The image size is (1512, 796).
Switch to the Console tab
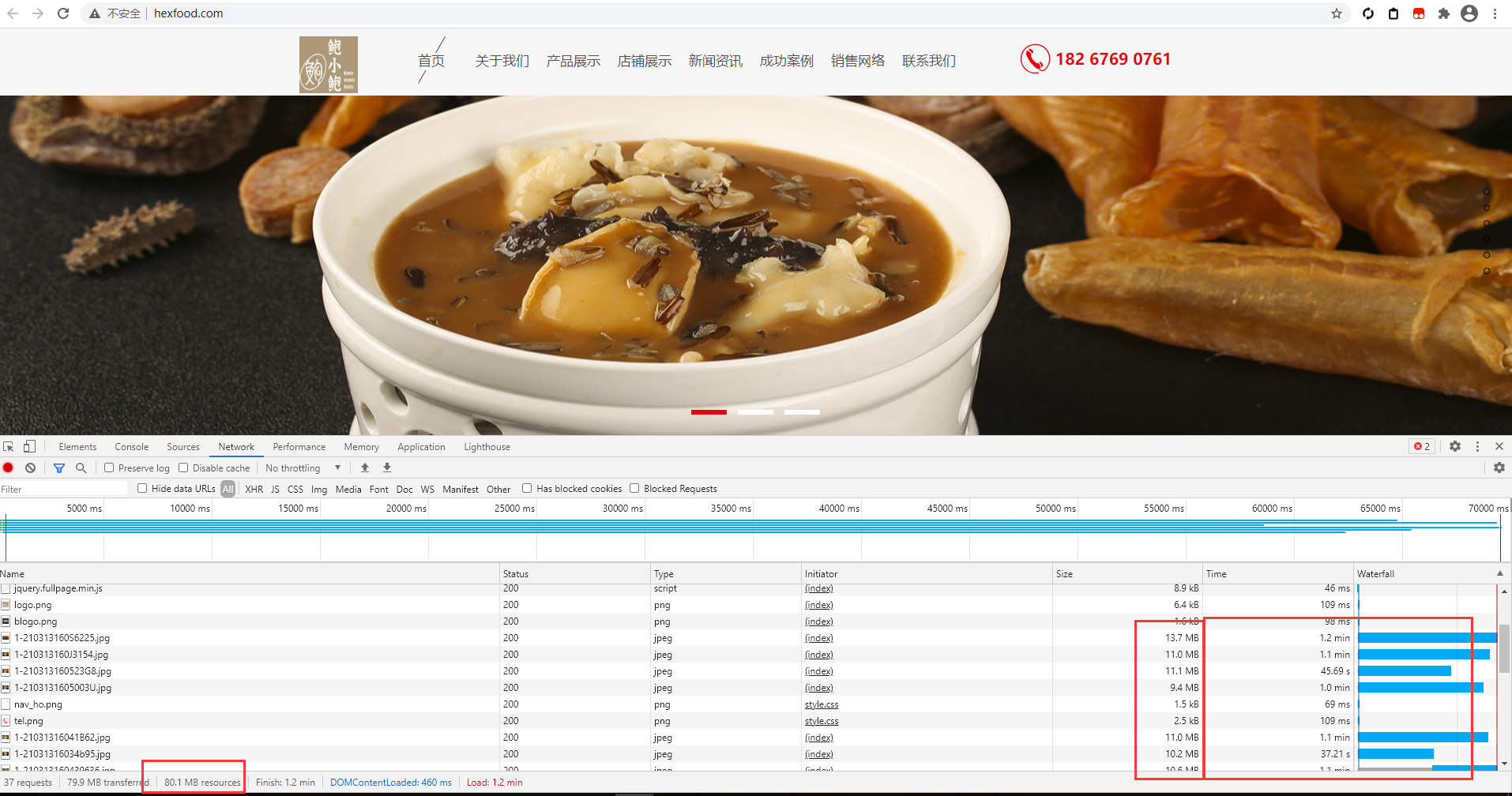(x=131, y=447)
